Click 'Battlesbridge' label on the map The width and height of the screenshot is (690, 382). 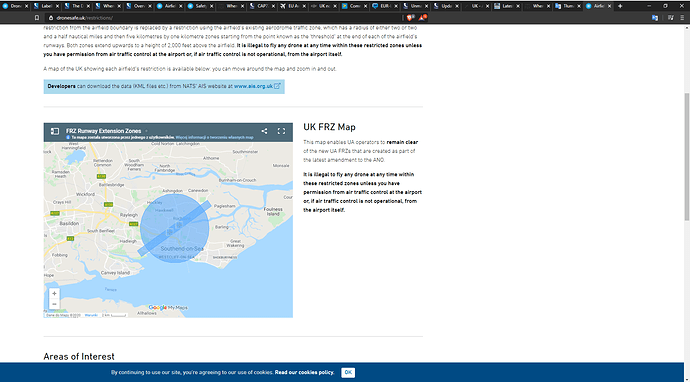pyautogui.click(x=112, y=185)
